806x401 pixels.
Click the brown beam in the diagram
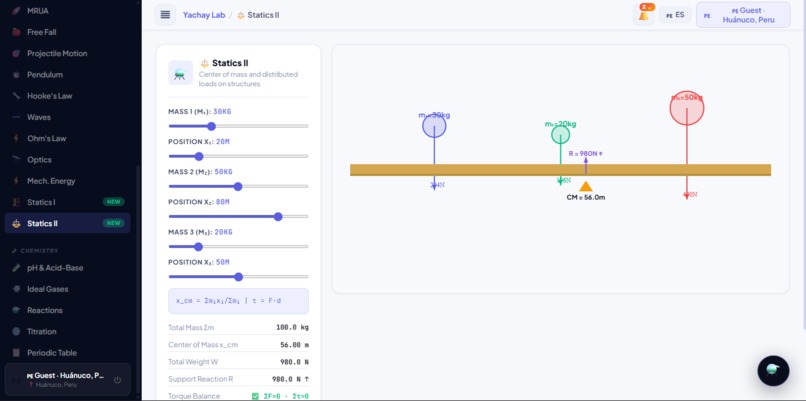pyautogui.click(x=560, y=170)
